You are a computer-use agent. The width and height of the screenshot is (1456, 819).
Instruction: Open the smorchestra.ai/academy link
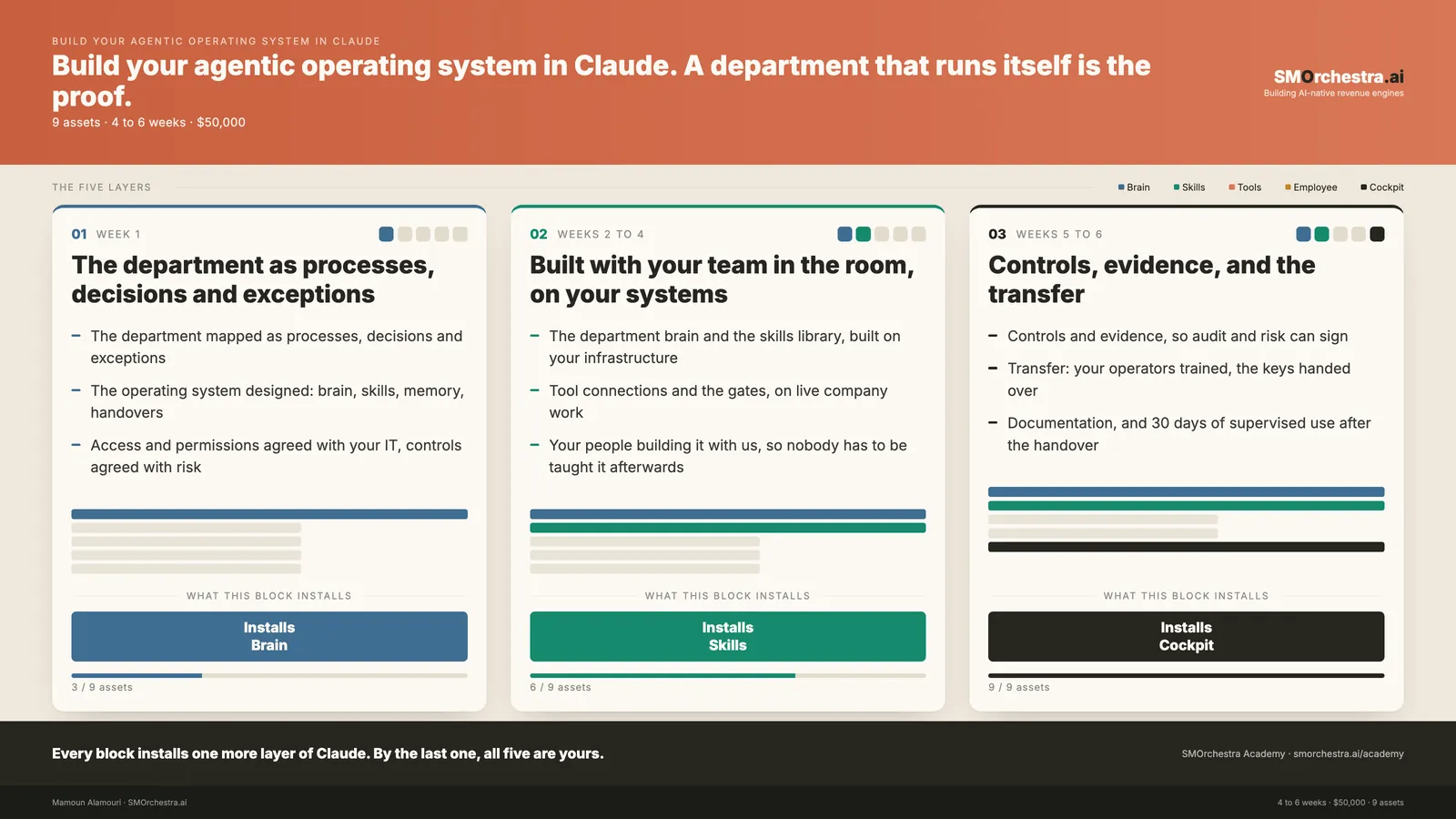(1349, 753)
